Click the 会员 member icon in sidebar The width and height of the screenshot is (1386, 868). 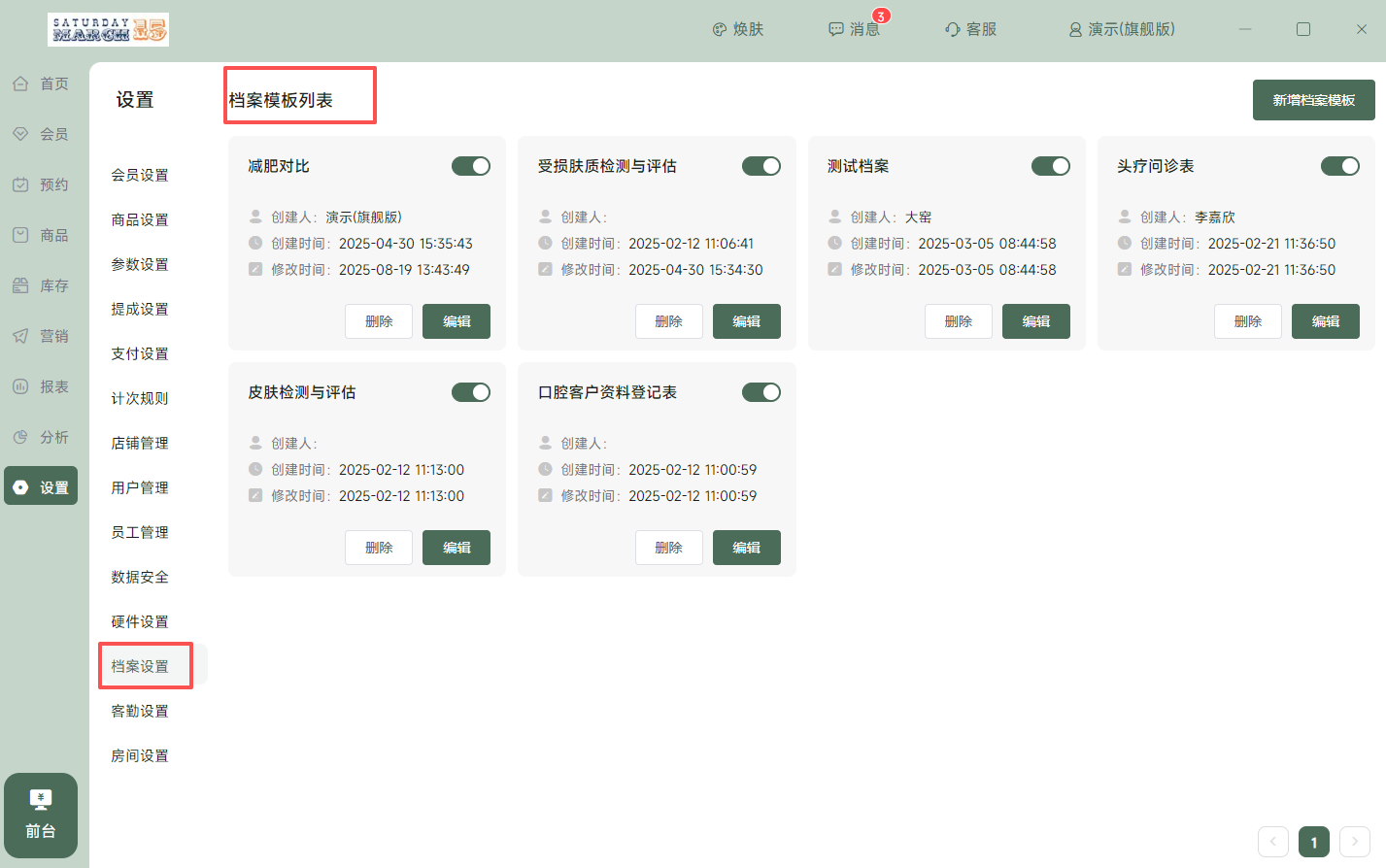tap(20, 134)
